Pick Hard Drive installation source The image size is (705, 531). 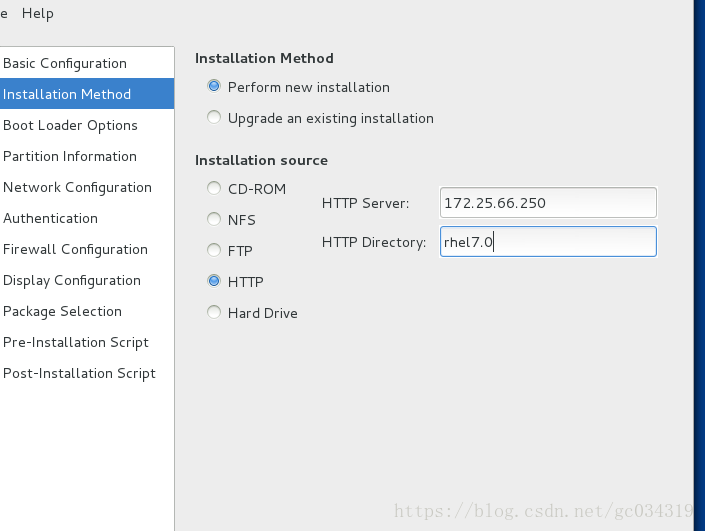(x=214, y=313)
